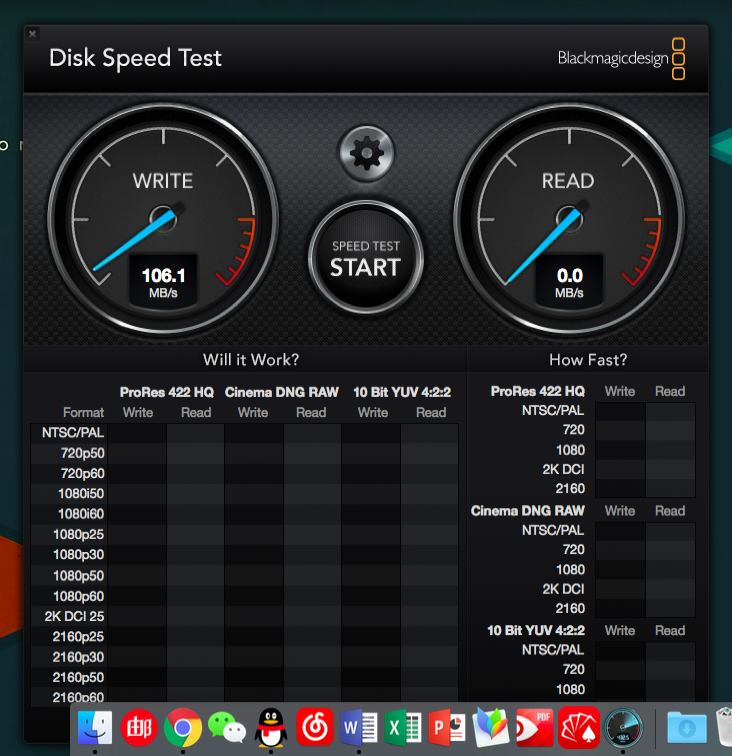Viewport: 732px width, 756px height.
Task: Close the Disk Speed Test window
Action: [32, 34]
